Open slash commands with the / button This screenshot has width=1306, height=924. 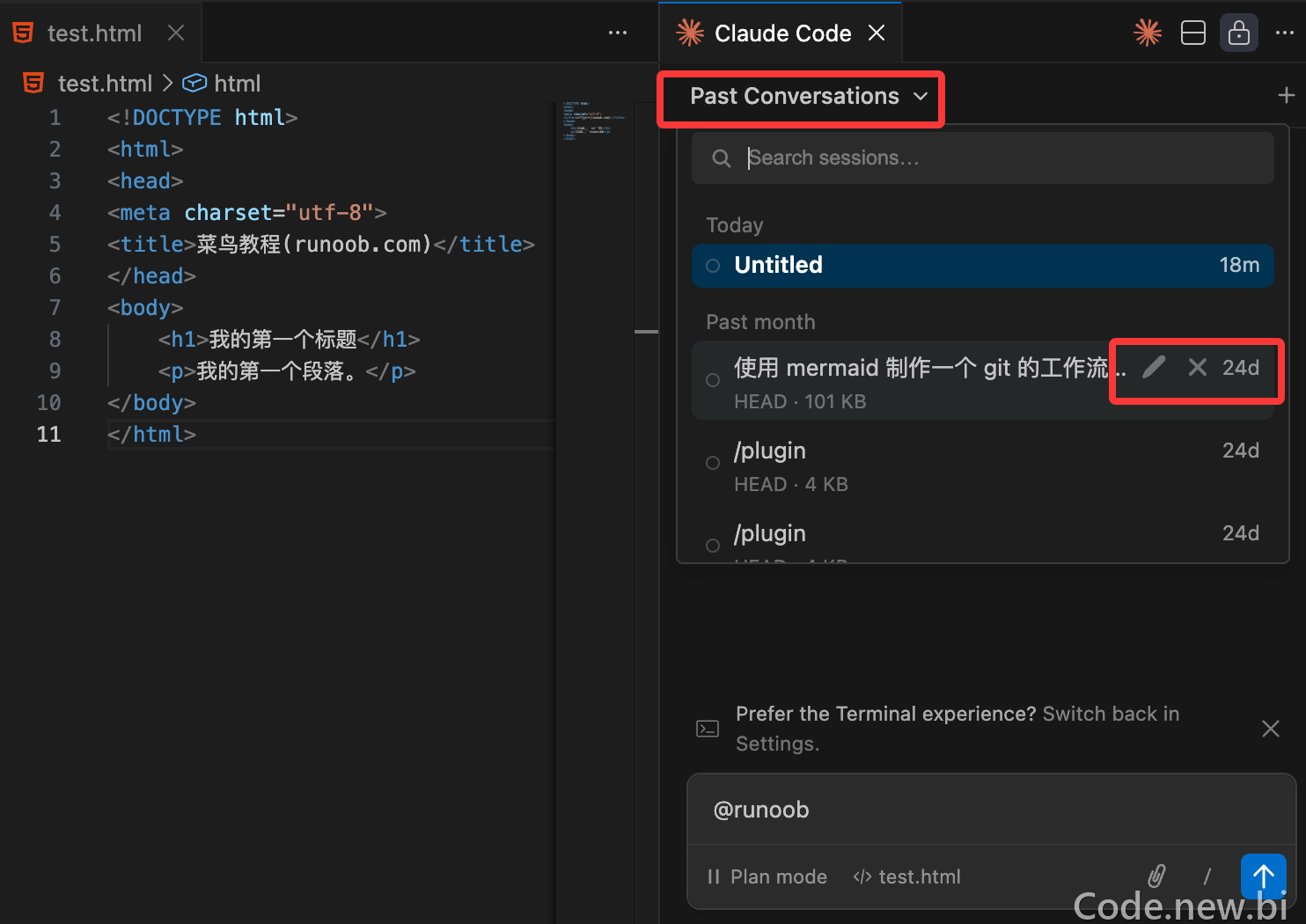(1207, 876)
